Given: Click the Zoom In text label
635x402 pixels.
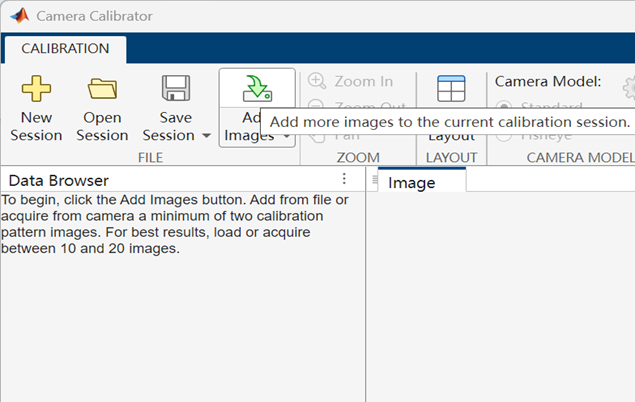Looking at the screenshot, I should (364, 81).
